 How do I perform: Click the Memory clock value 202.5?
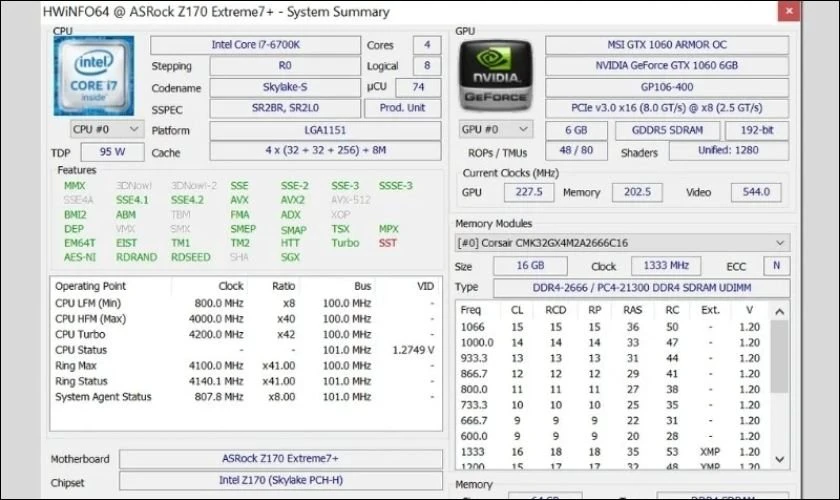[637, 192]
